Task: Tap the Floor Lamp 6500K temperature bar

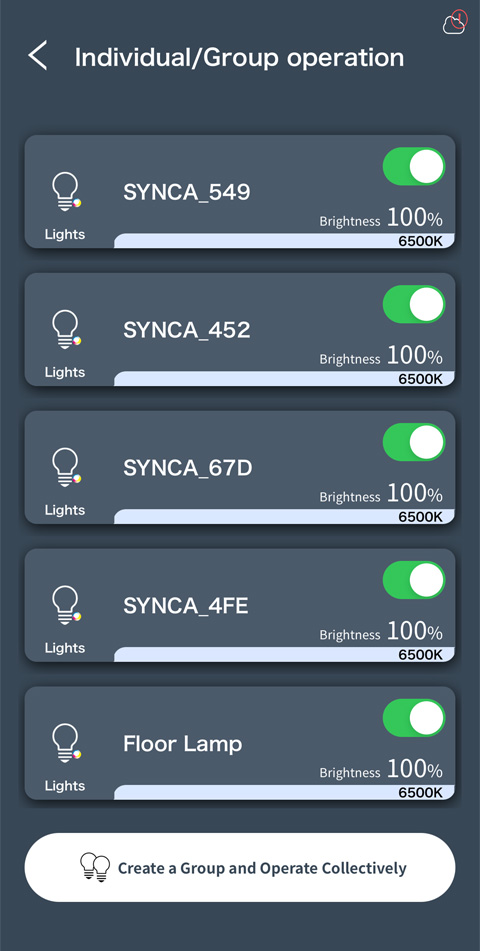Action: [x=284, y=792]
